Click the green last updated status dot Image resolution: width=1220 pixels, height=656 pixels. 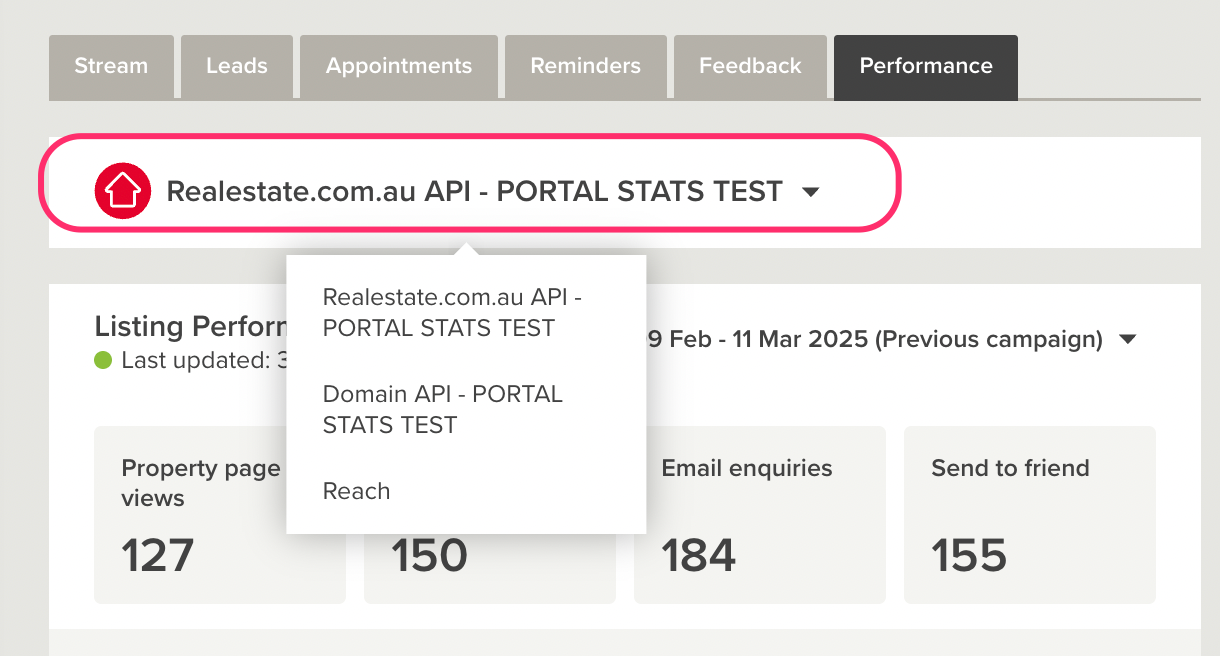[103, 360]
